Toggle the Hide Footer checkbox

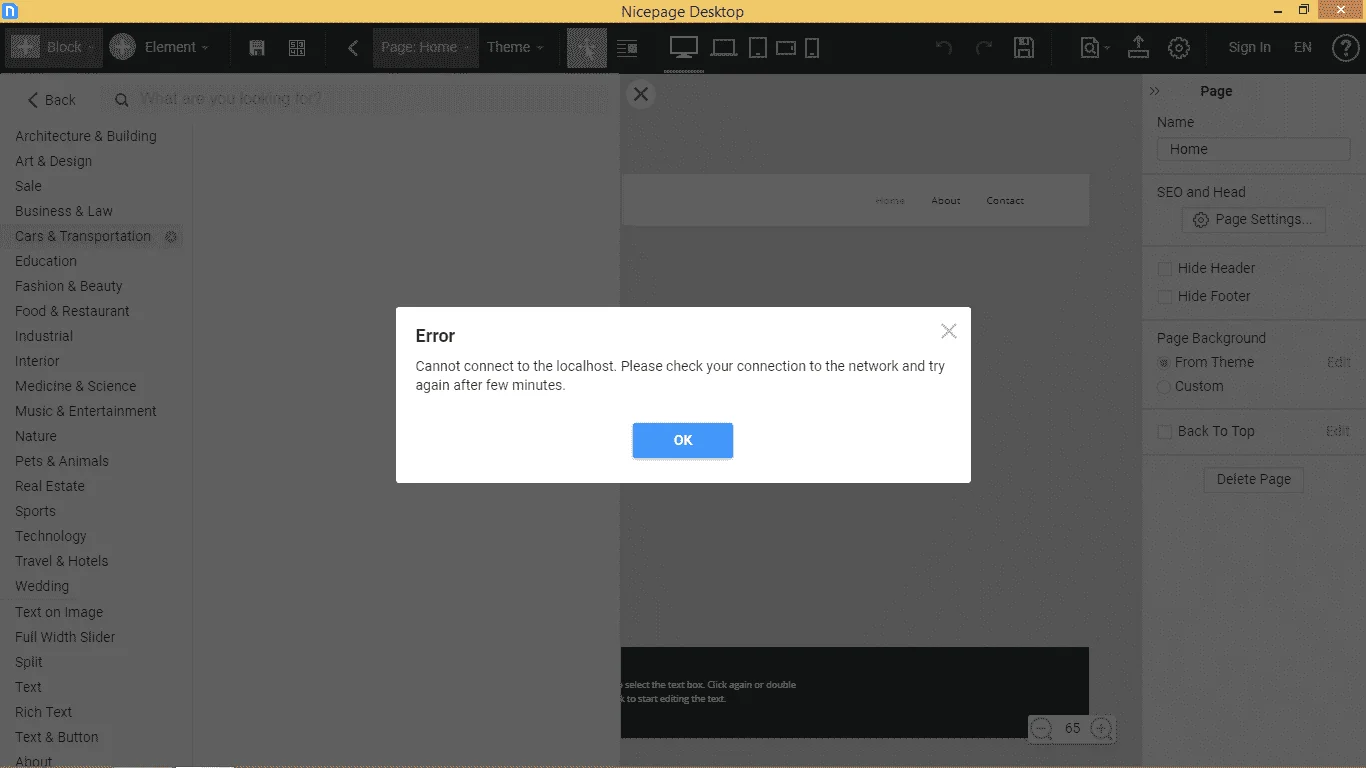pyautogui.click(x=1164, y=296)
